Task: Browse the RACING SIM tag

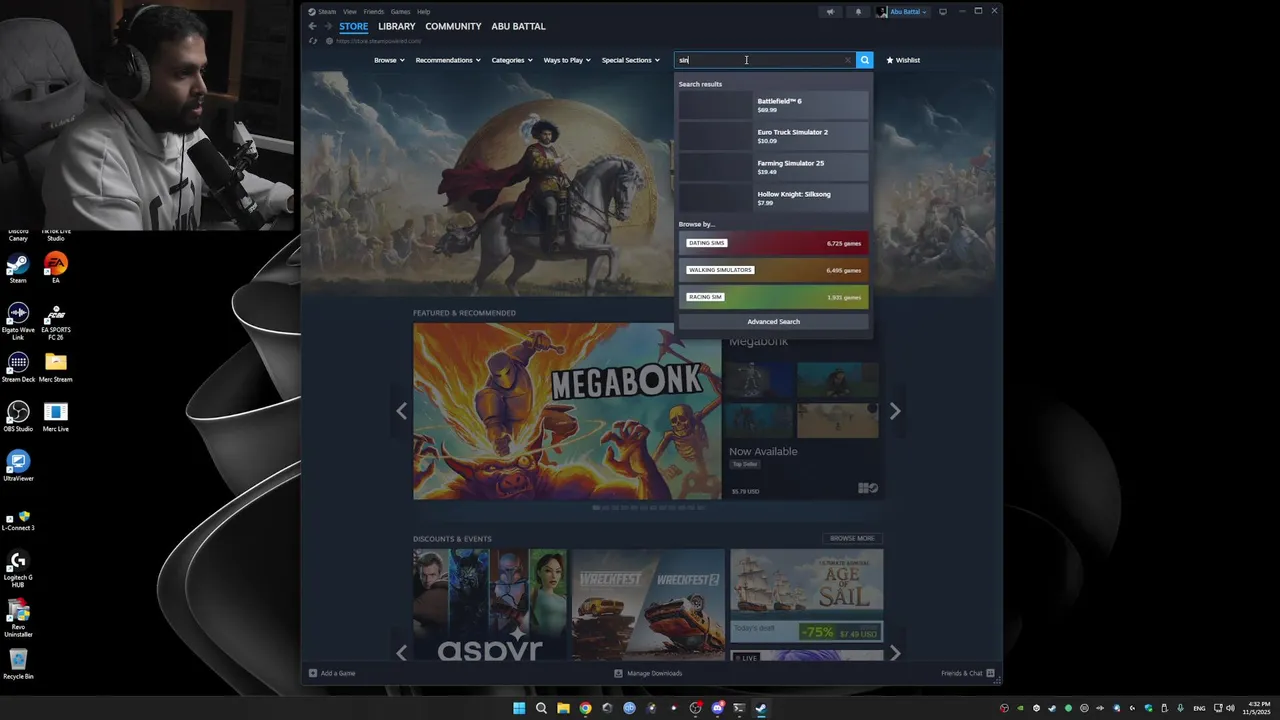Action: coord(773,297)
